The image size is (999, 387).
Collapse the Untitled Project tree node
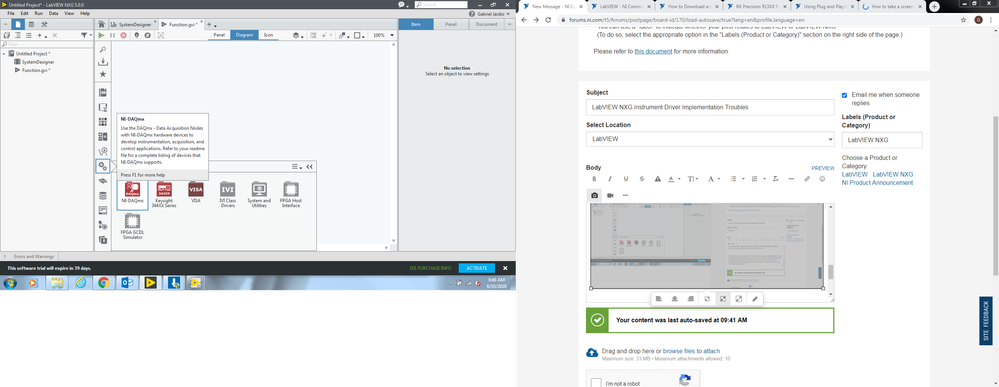tap(4, 54)
